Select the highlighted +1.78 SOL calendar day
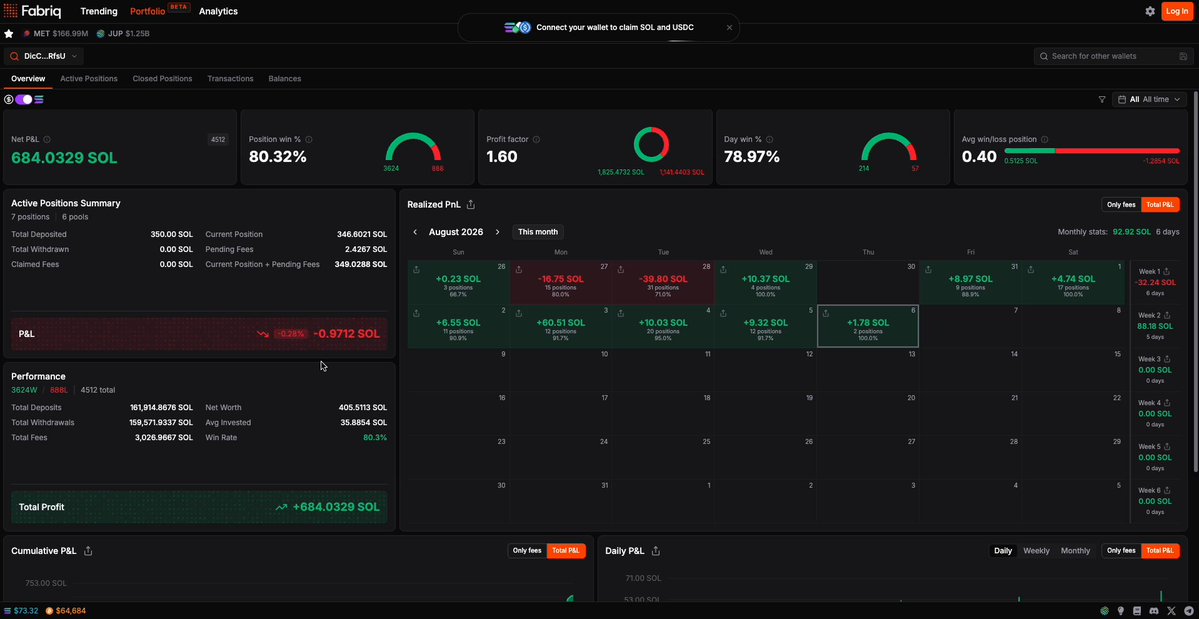Viewport: 1199px width, 619px height. pos(868,326)
